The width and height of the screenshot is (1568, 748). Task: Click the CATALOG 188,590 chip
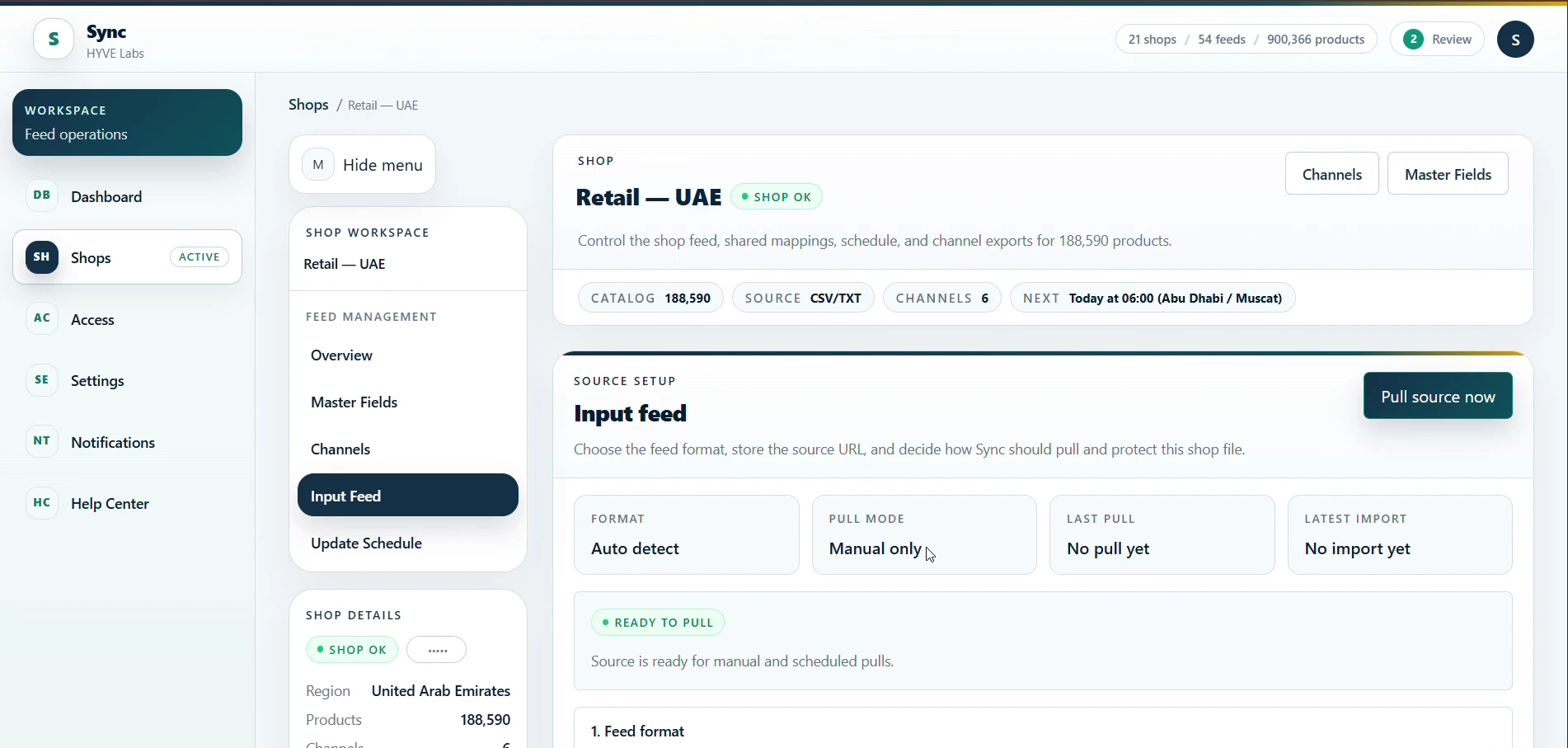tap(650, 298)
